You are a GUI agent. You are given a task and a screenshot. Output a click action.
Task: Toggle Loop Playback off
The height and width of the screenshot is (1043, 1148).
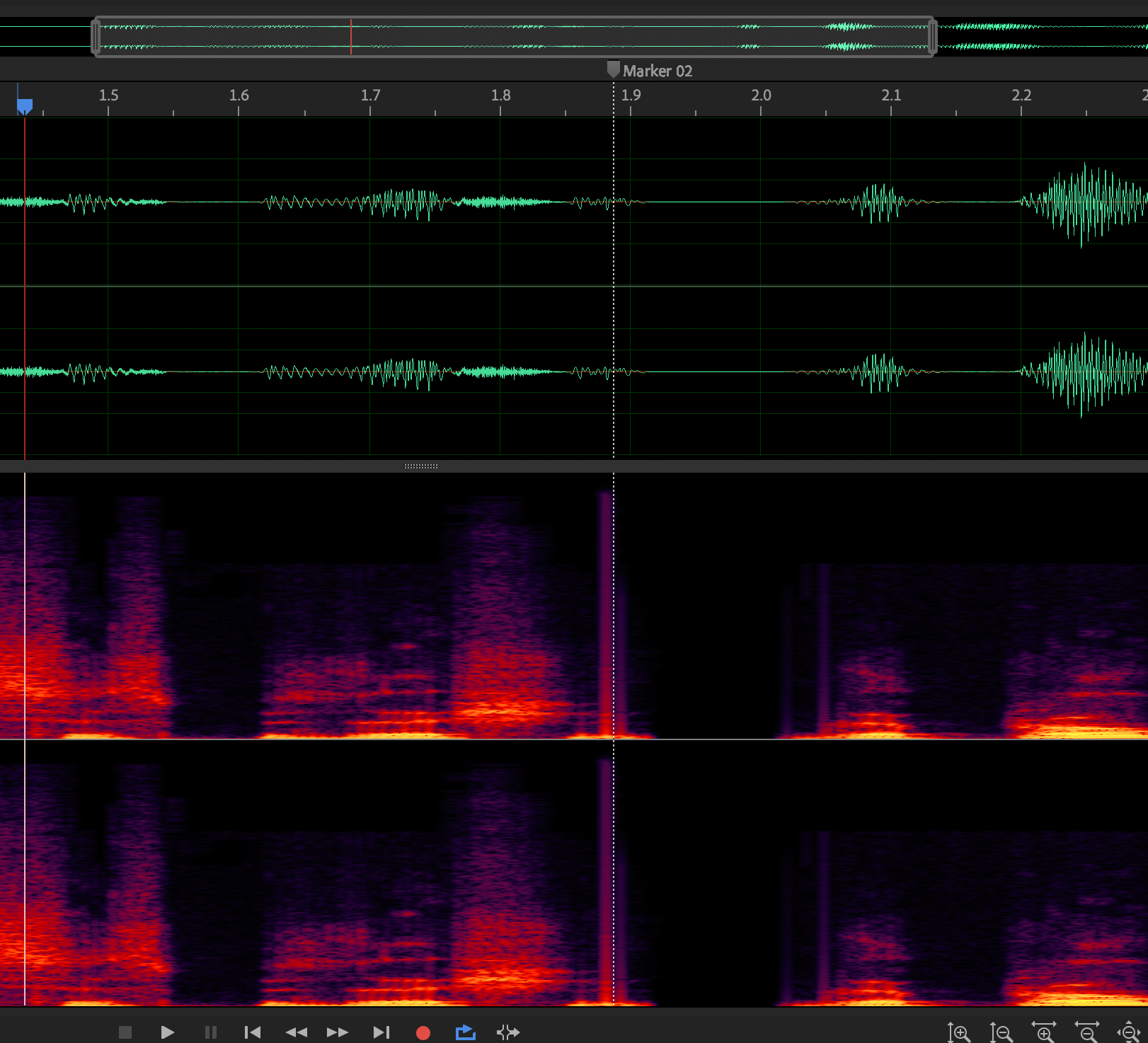pyautogui.click(x=465, y=1032)
